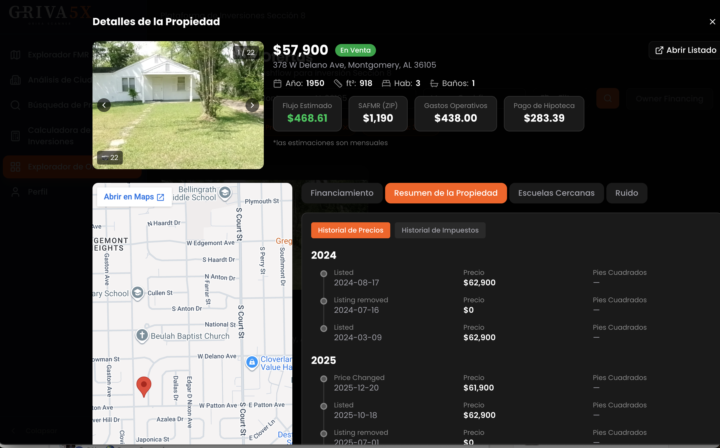Click the orange search button behind dialog
This screenshot has width=720, height=448.
[608, 98]
